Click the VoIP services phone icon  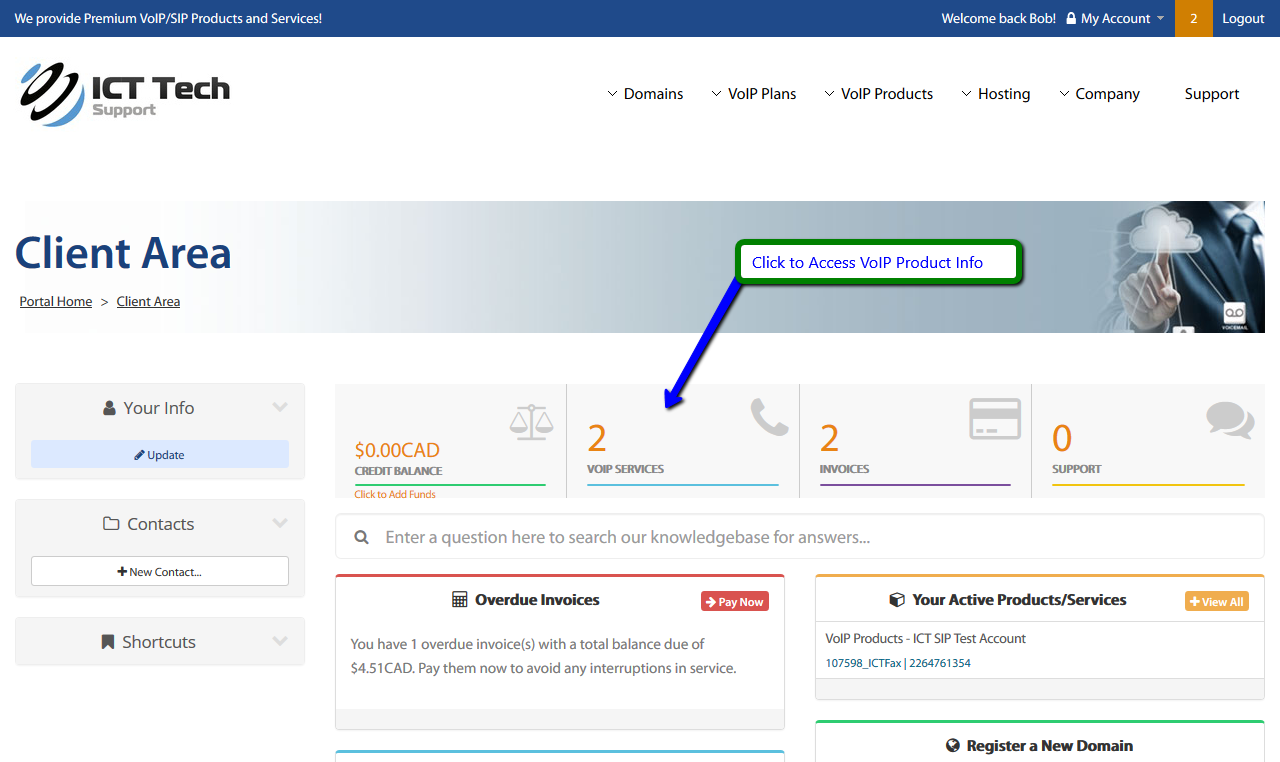point(769,417)
